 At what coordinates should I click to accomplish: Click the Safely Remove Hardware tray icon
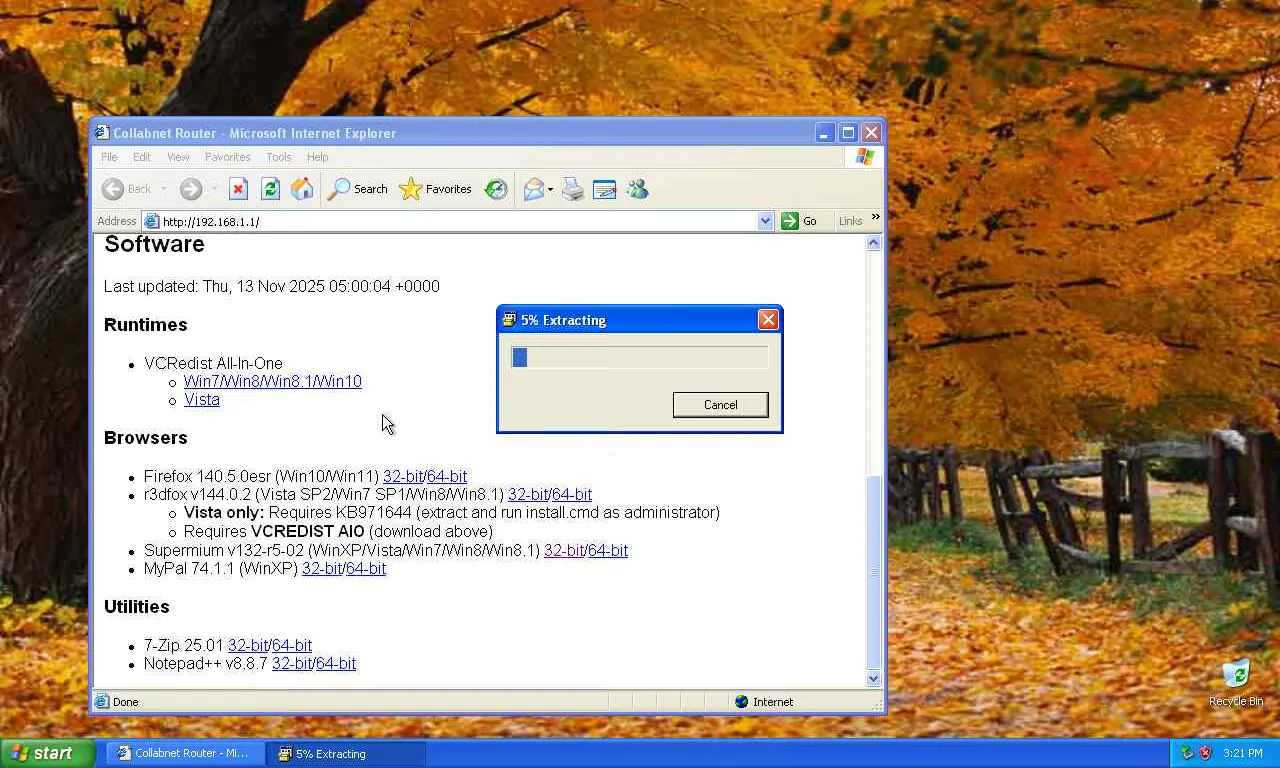pos(1187,753)
